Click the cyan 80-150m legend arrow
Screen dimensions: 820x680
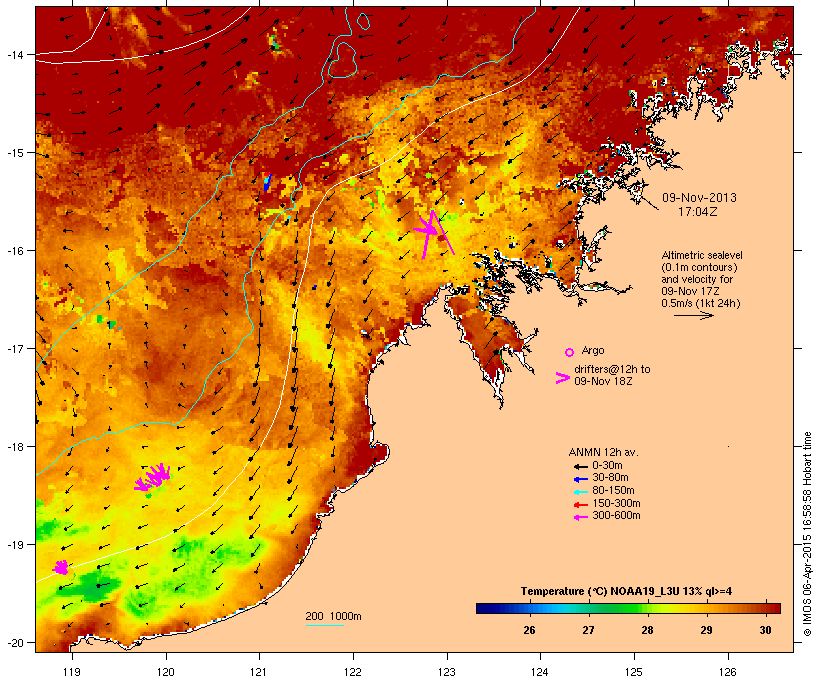click(581, 492)
